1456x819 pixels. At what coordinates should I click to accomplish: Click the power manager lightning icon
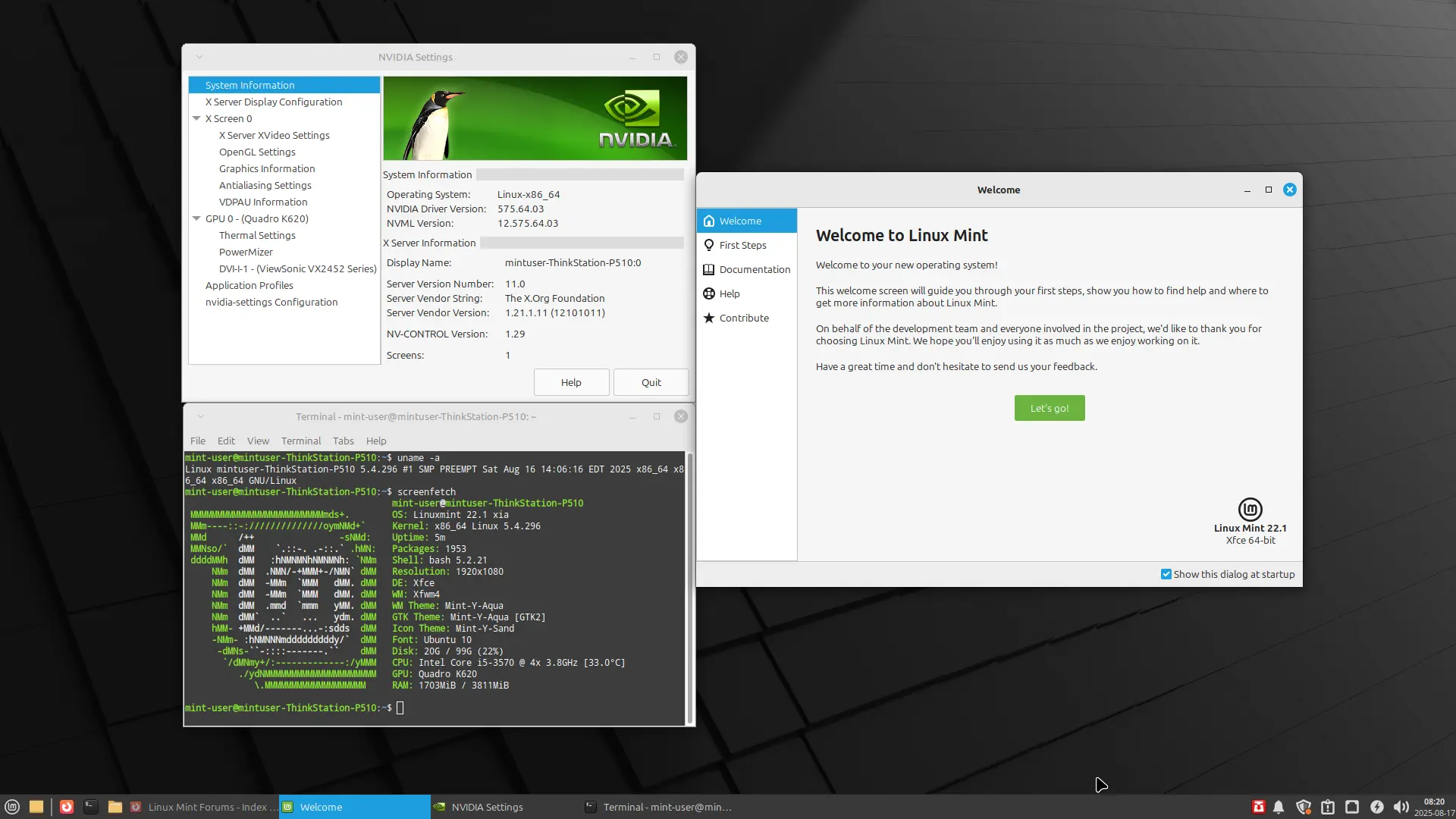click(1376, 807)
